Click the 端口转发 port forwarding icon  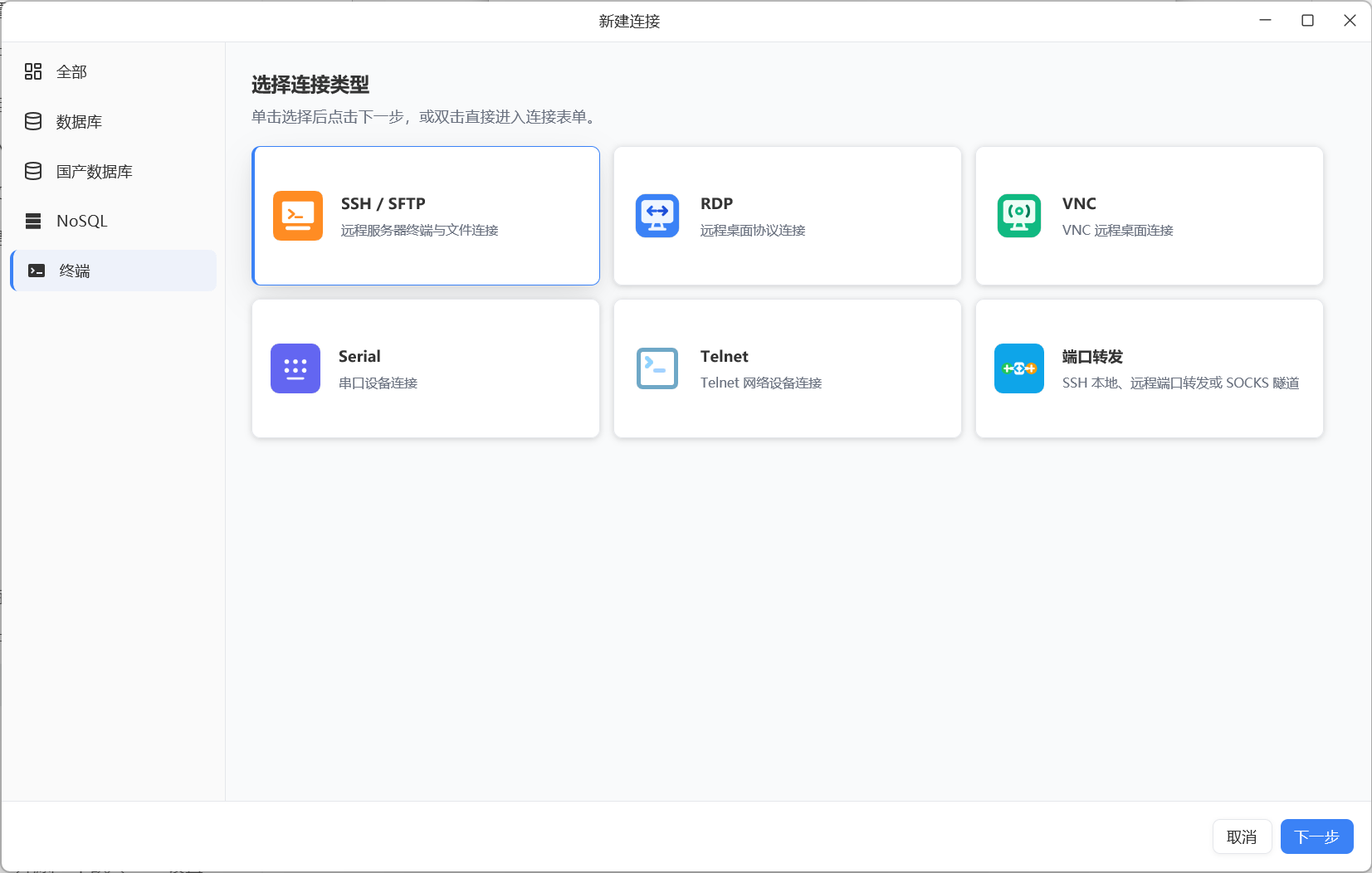pyautogui.click(x=1019, y=368)
